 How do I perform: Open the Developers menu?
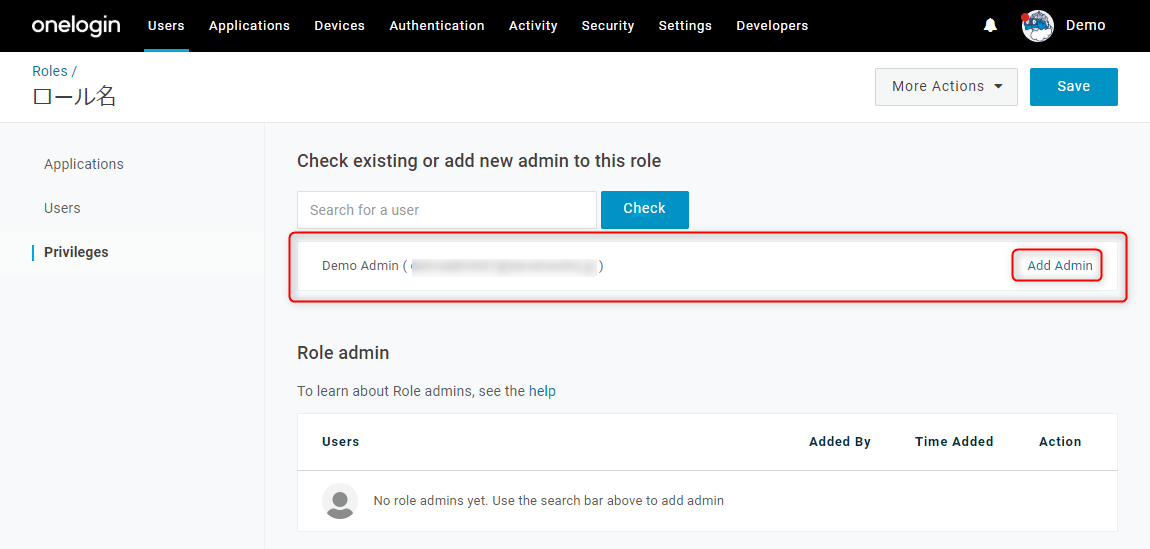[772, 26]
